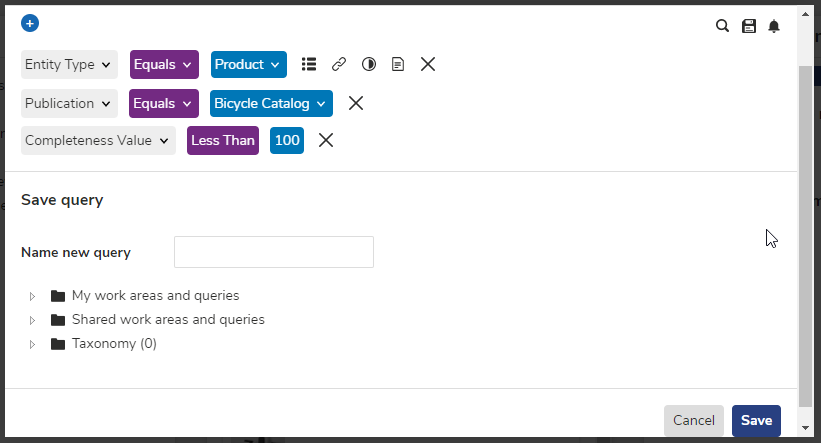
Task: Remove the Entity Type criterion
Action: 428,64
